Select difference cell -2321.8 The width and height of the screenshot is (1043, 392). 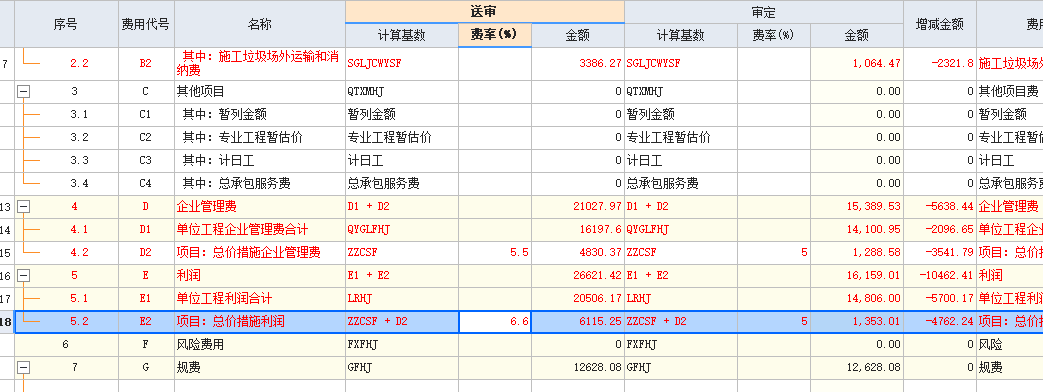(x=940, y=64)
